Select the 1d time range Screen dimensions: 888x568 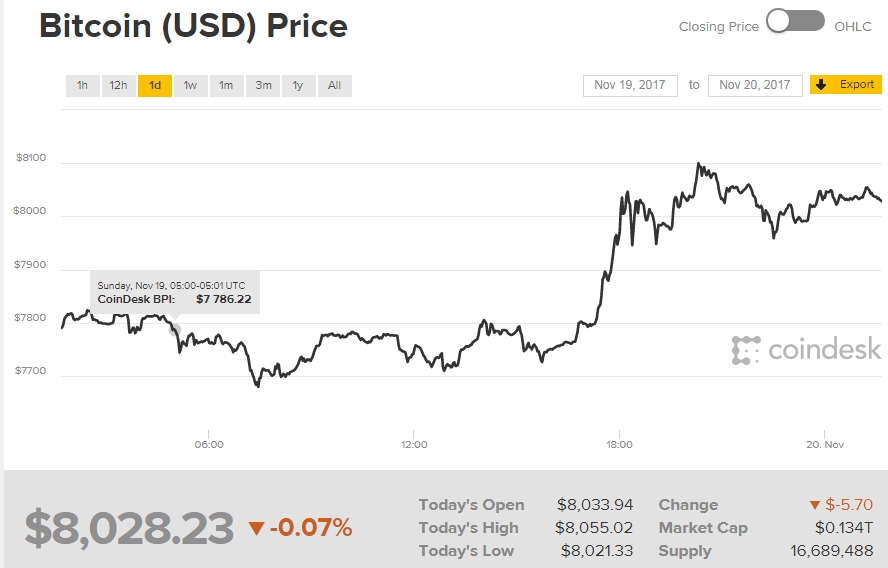pyautogui.click(x=154, y=86)
